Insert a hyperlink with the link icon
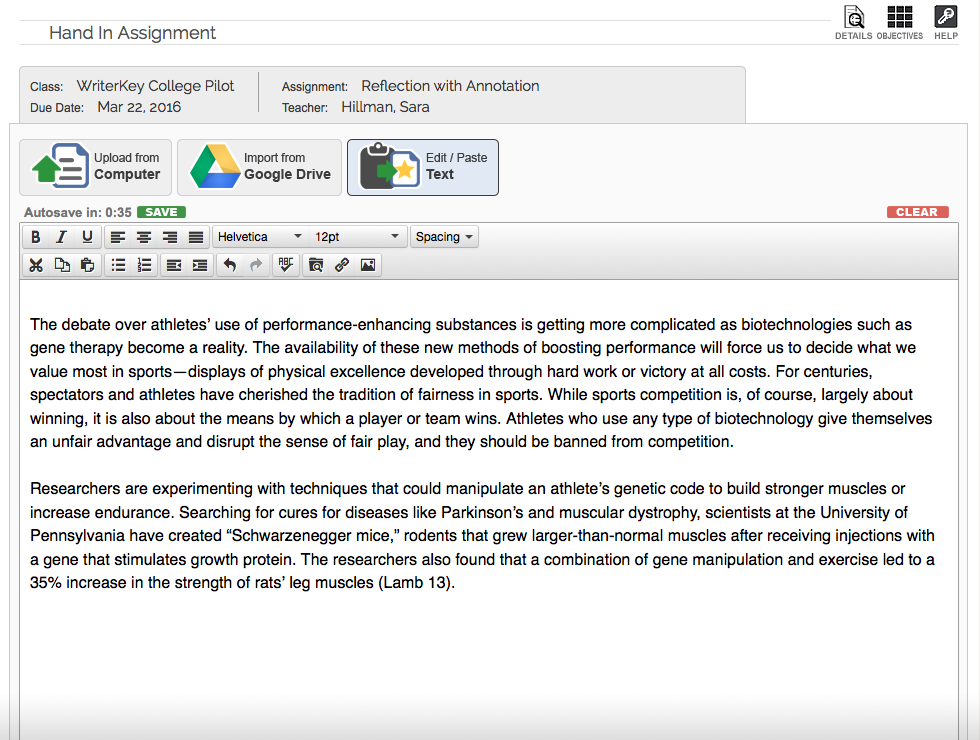This screenshot has width=980, height=740. [x=342, y=265]
